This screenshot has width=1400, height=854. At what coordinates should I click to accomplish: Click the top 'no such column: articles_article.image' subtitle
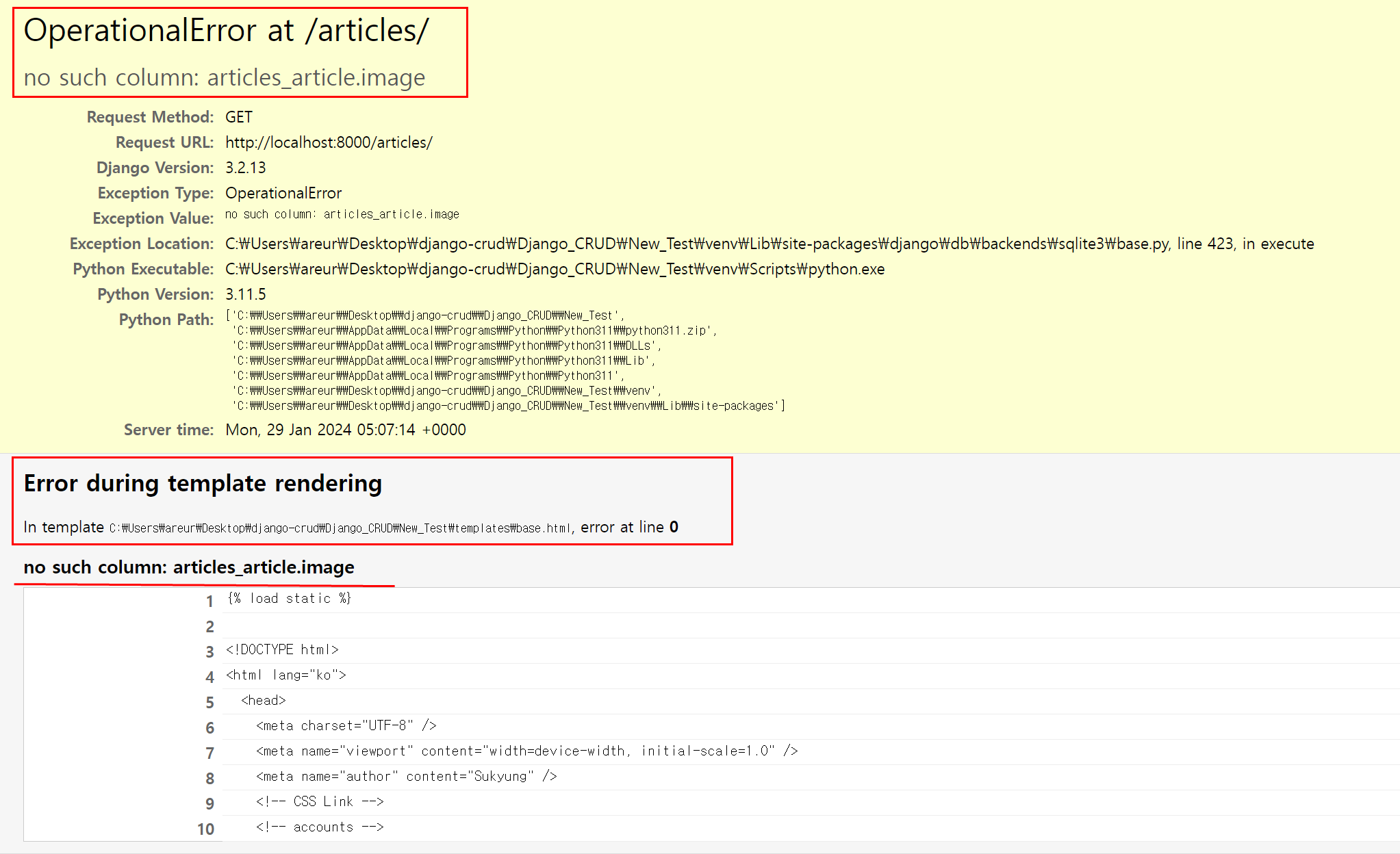click(224, 77)
